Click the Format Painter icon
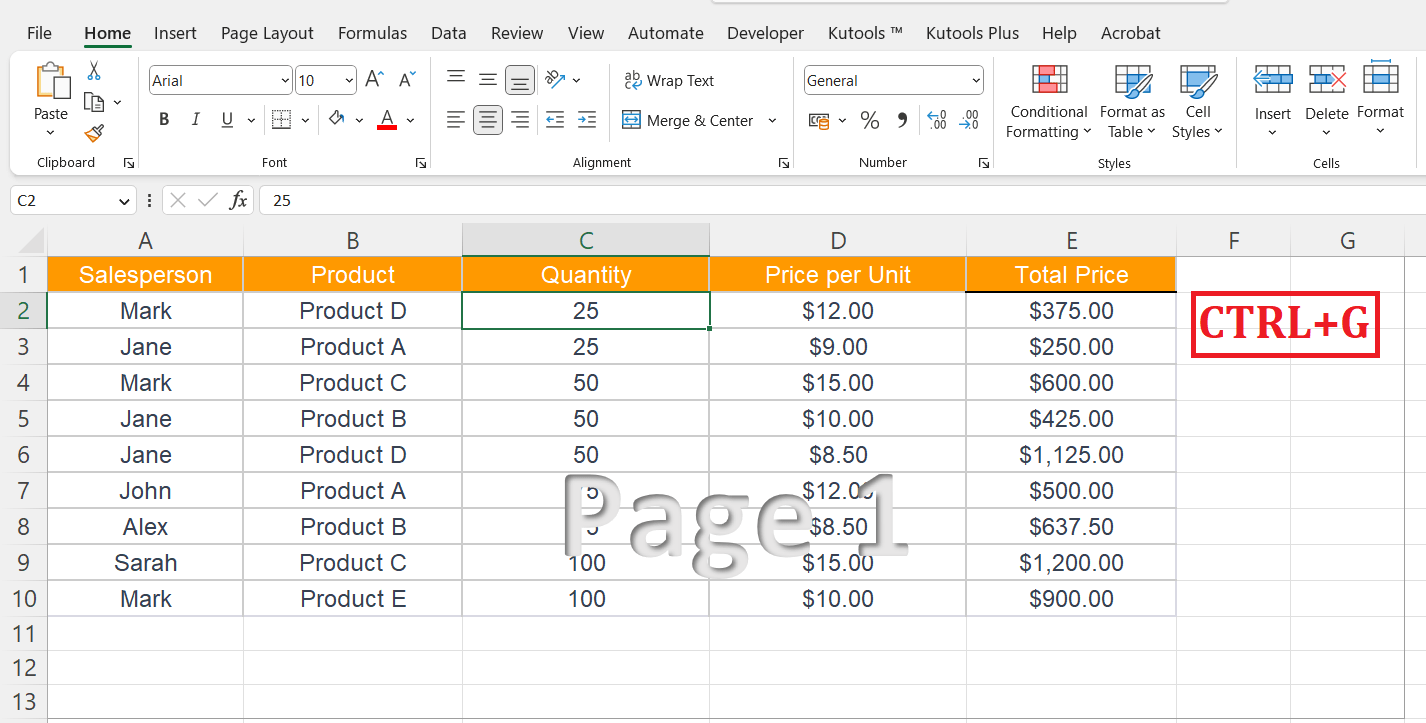 point(95,133)
